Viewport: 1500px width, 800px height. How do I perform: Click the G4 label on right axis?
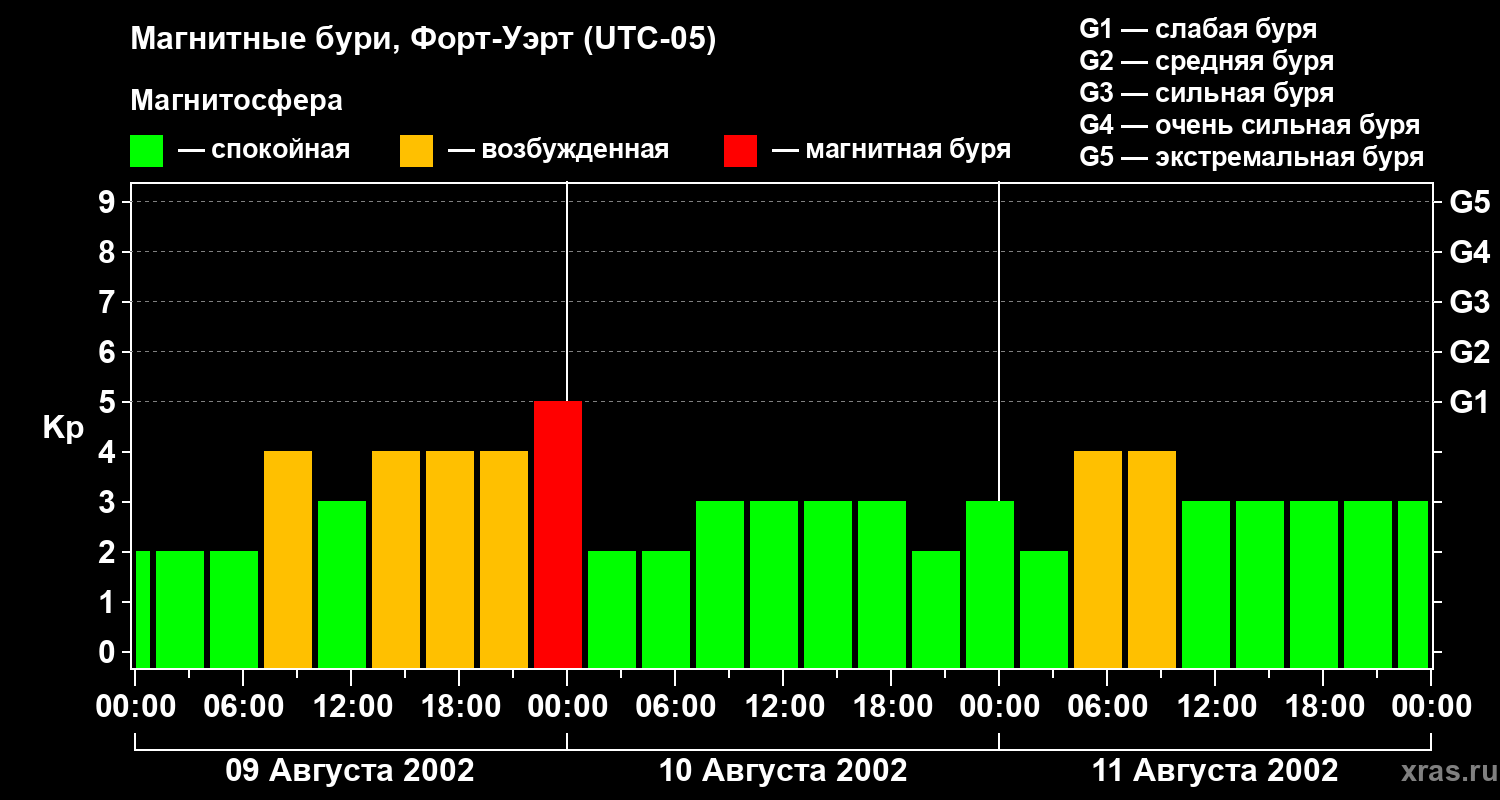pyautogui.click(x=1469, y=252)
